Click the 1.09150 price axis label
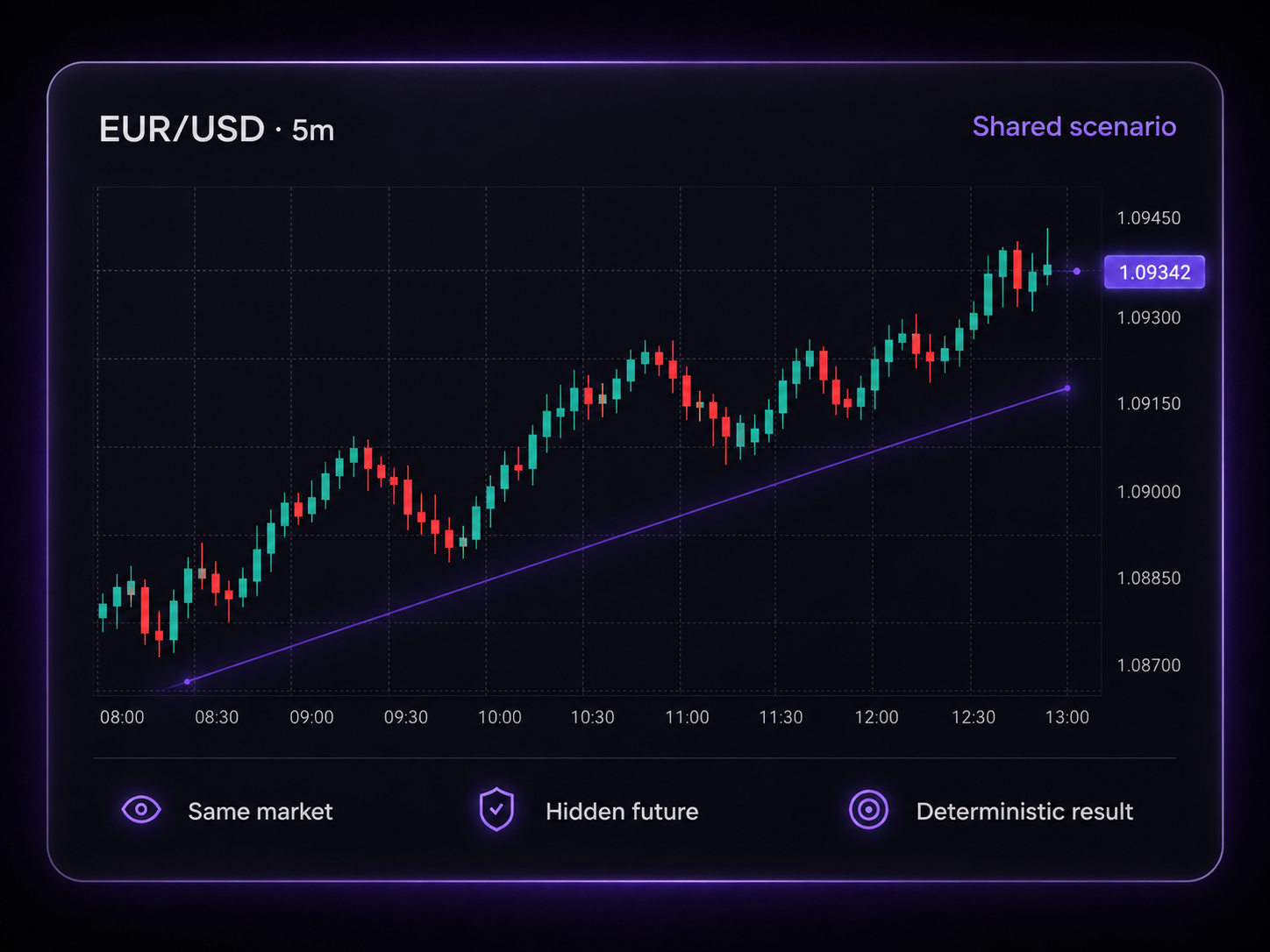 pos(1148,403)
